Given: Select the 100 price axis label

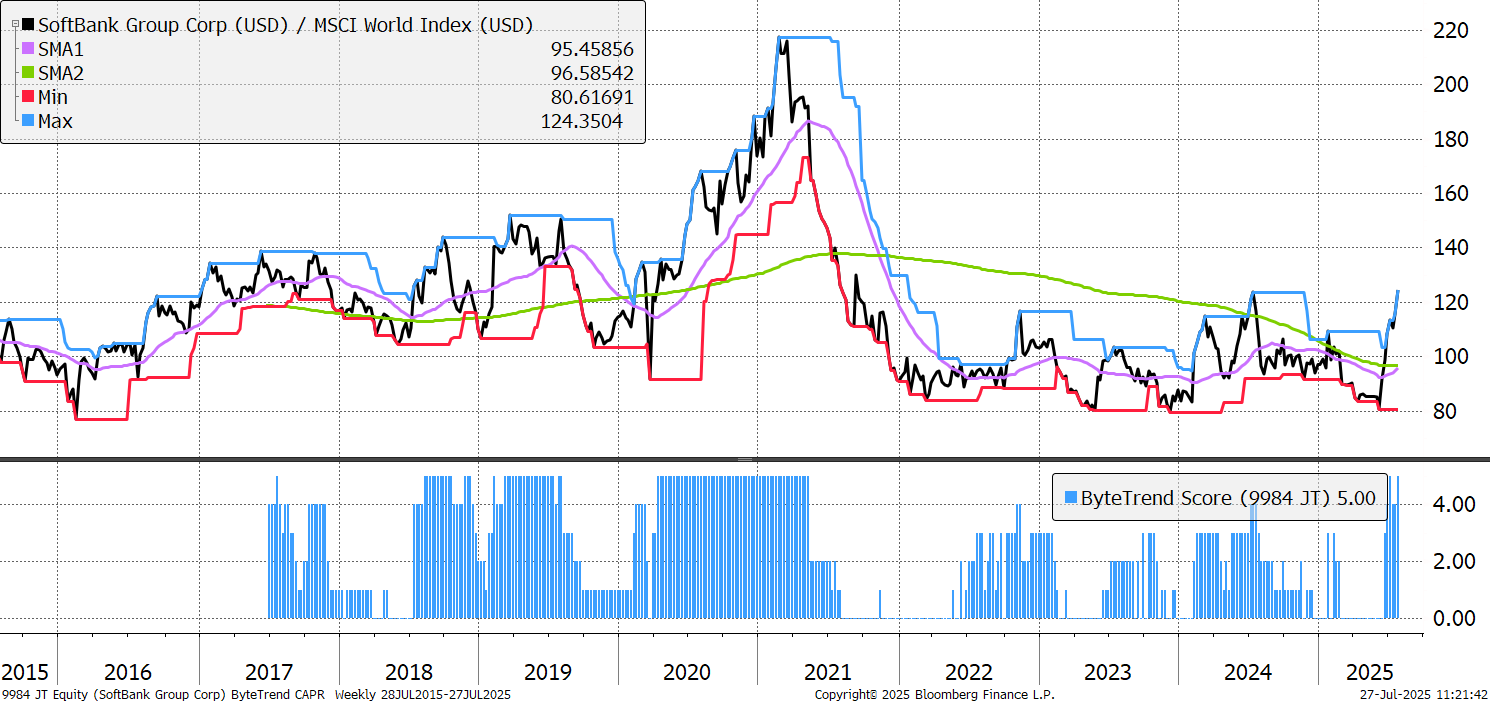Looking at the screenshot, I should click(1451, 357).
